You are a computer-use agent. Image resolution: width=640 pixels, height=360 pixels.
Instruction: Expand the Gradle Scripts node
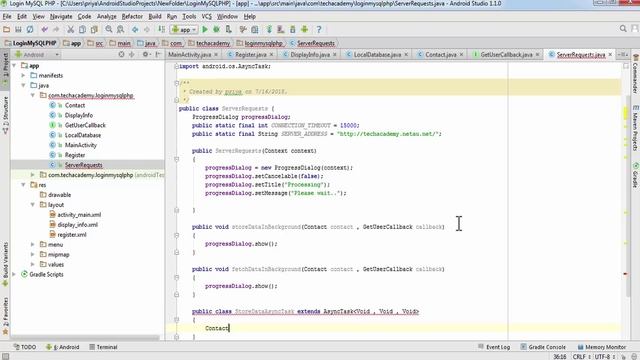tap(14, 274)
